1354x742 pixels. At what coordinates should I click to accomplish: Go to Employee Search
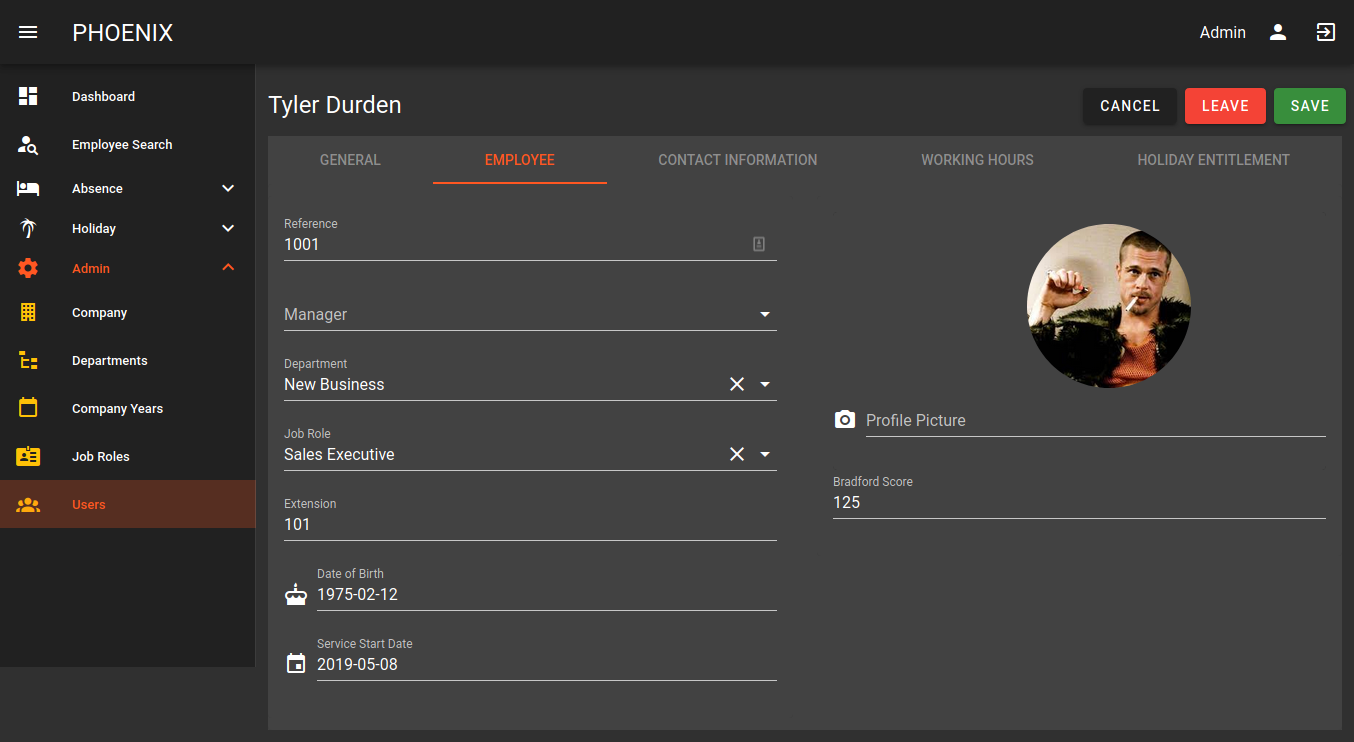point(128,145)
